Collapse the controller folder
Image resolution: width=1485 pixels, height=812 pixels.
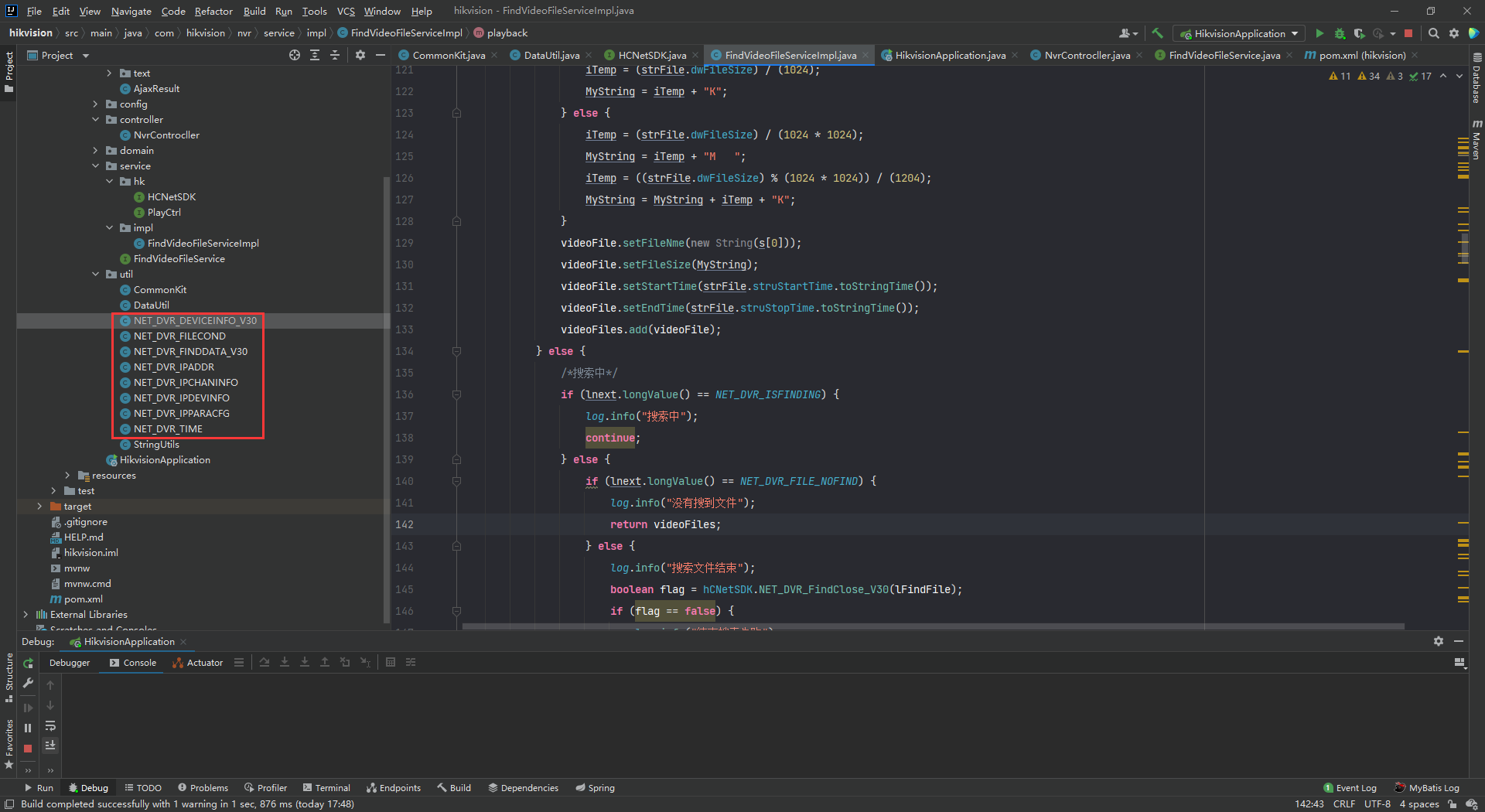pos(95,120)
